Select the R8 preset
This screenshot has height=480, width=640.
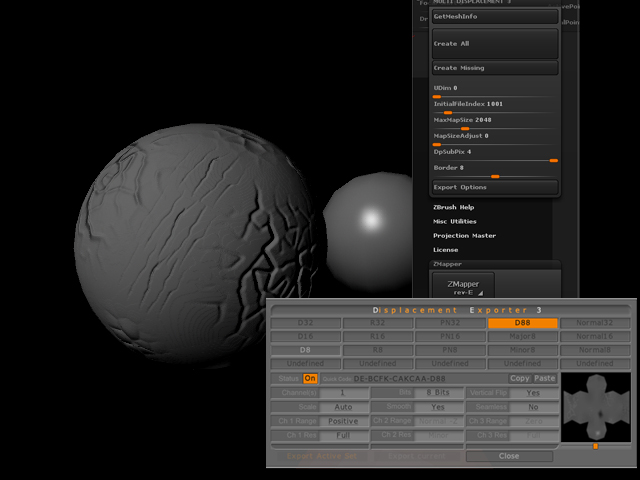pos(378,350)
